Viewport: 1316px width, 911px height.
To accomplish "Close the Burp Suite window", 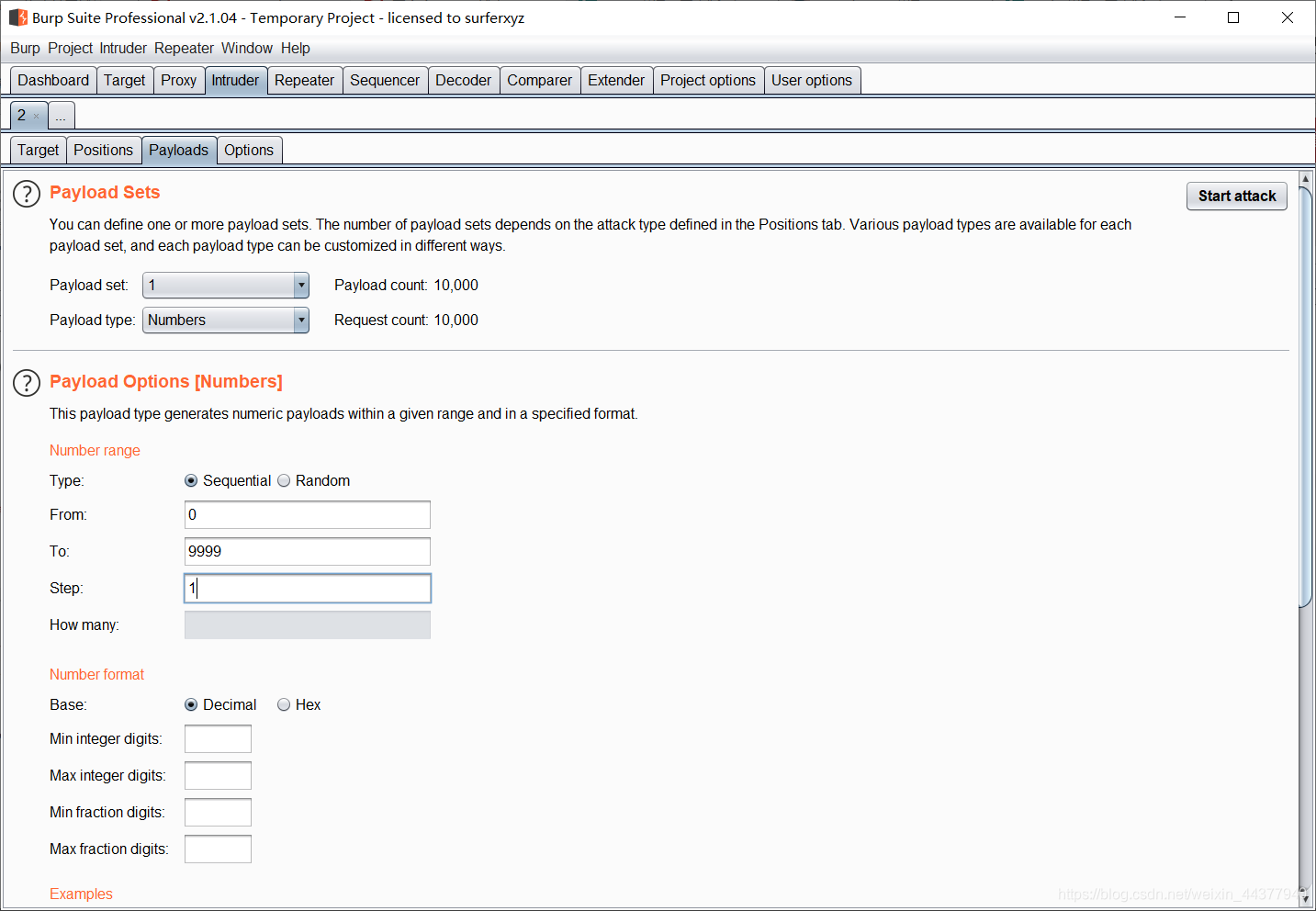I will [1288, 17].
